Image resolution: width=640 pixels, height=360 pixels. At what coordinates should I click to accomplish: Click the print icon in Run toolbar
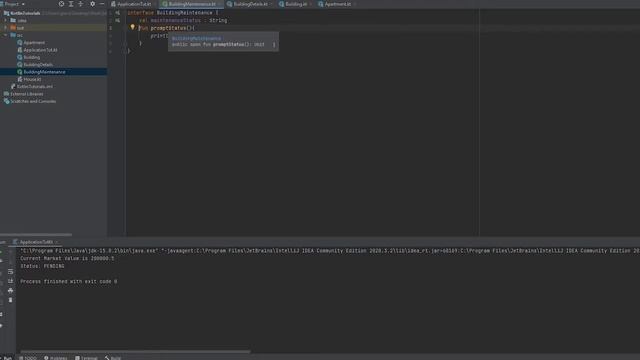coord(10,291)
